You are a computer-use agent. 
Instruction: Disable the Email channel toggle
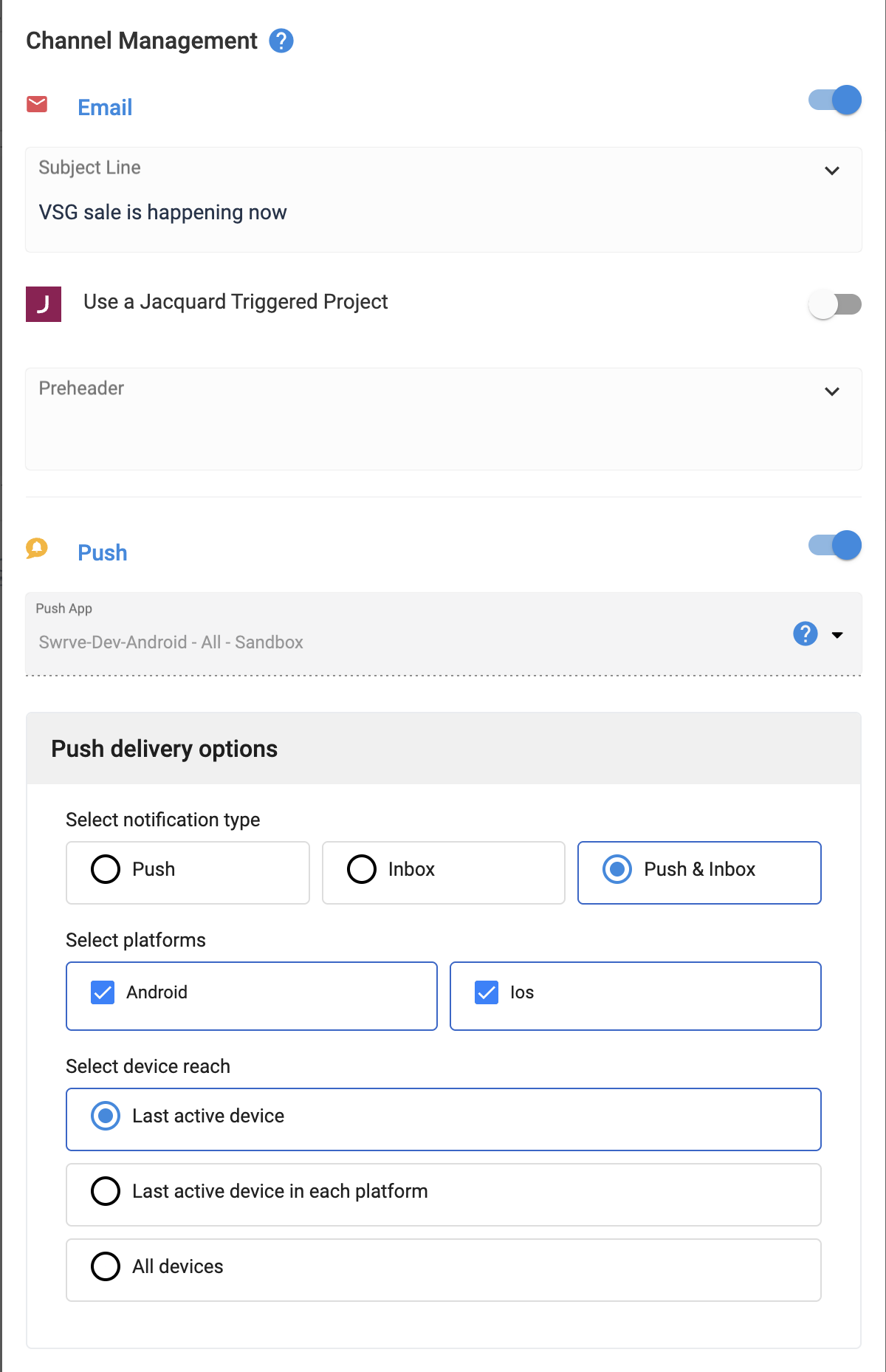[835, 100]
